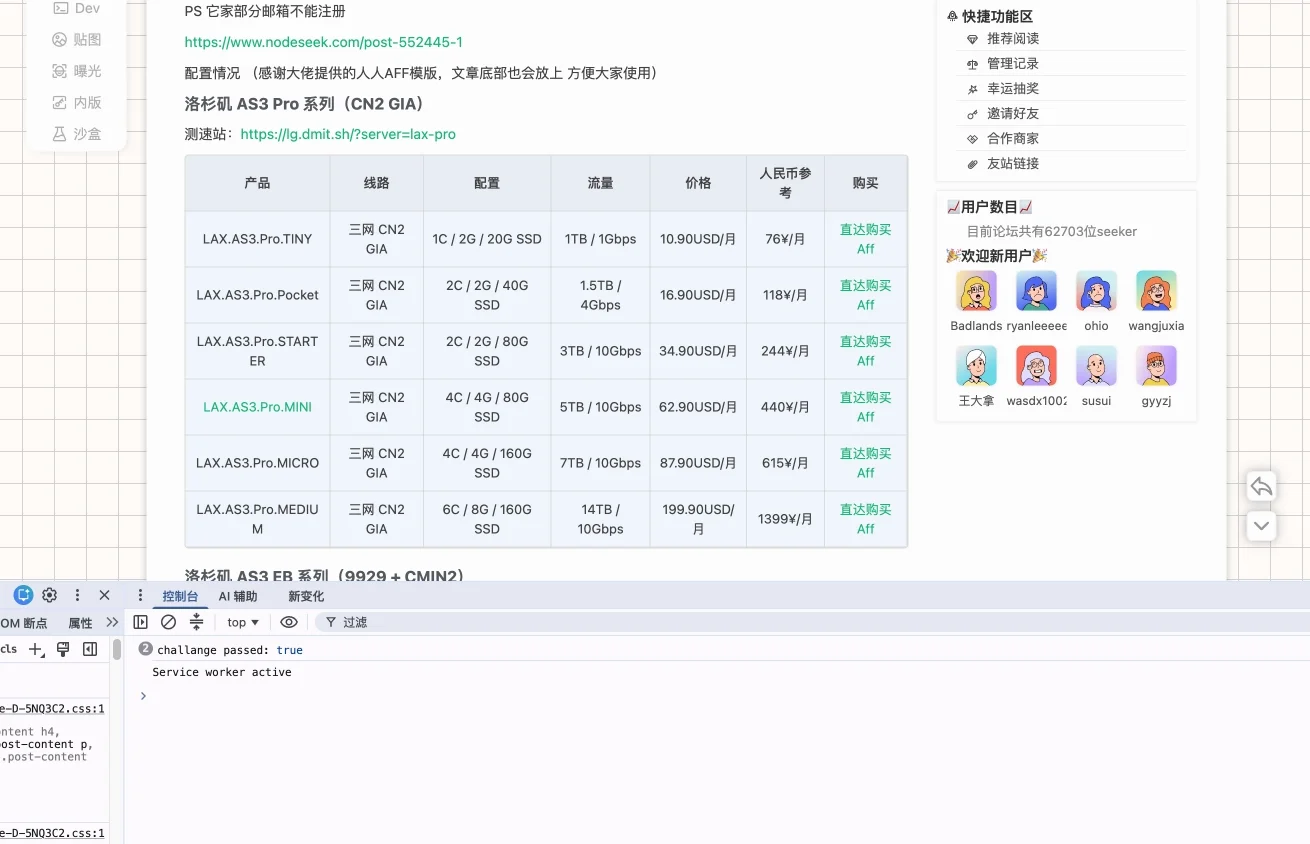
Task: Toggle rendering emulations paintbrush icon
Action: coord(63,649)
